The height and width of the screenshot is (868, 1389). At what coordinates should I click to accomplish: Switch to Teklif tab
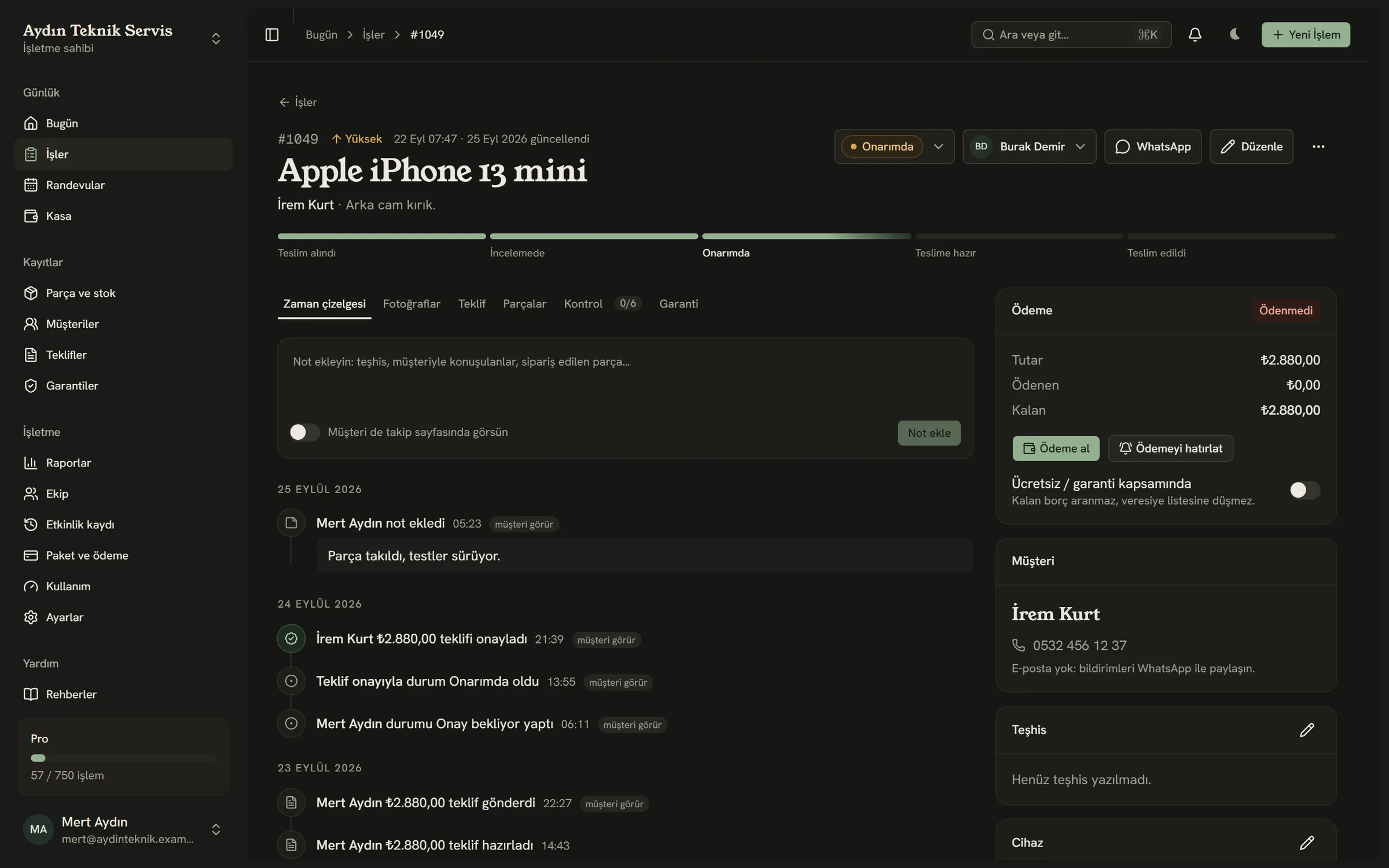pos(472,304)
